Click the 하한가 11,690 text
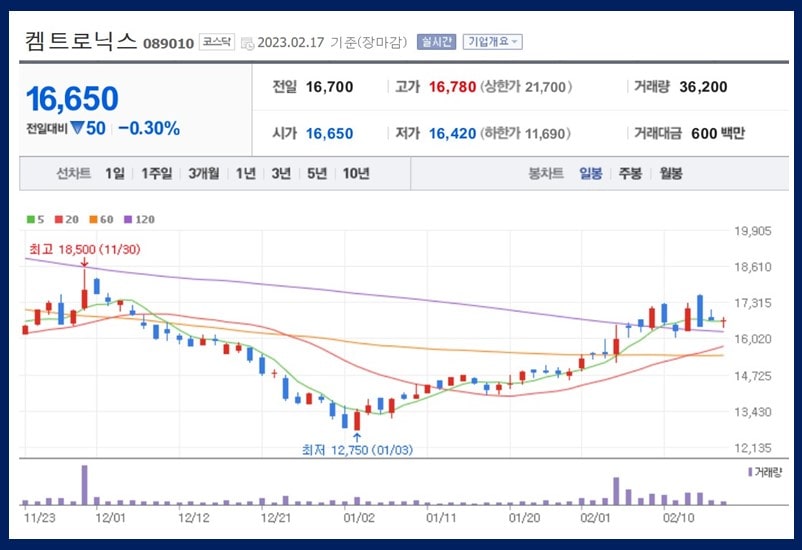Screen dimensions: 802x550 [x=525, y=134]
